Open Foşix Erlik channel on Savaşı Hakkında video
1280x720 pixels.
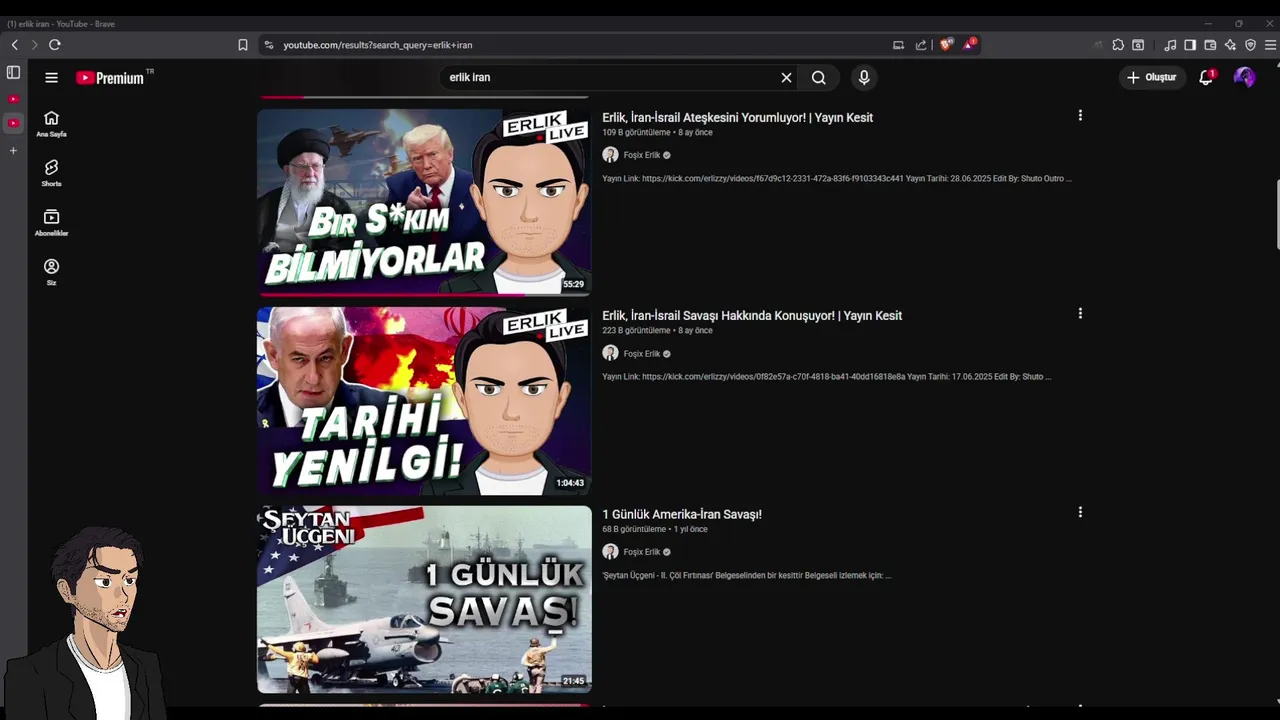[x=642, y=353]
